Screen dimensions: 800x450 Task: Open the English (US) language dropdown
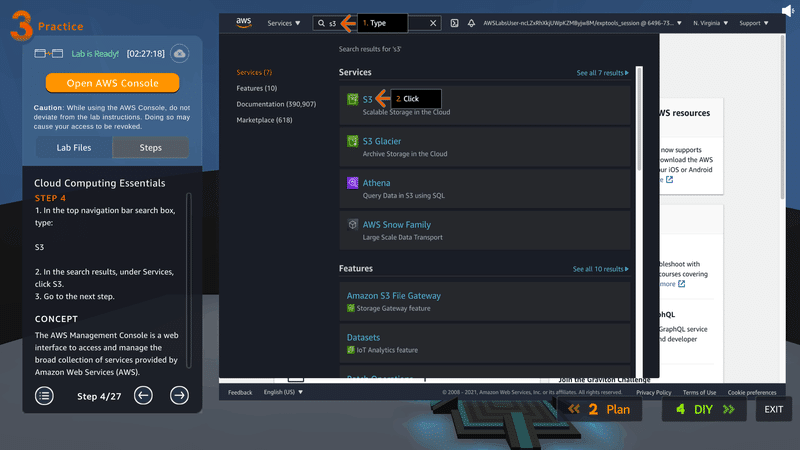[283, 392]
